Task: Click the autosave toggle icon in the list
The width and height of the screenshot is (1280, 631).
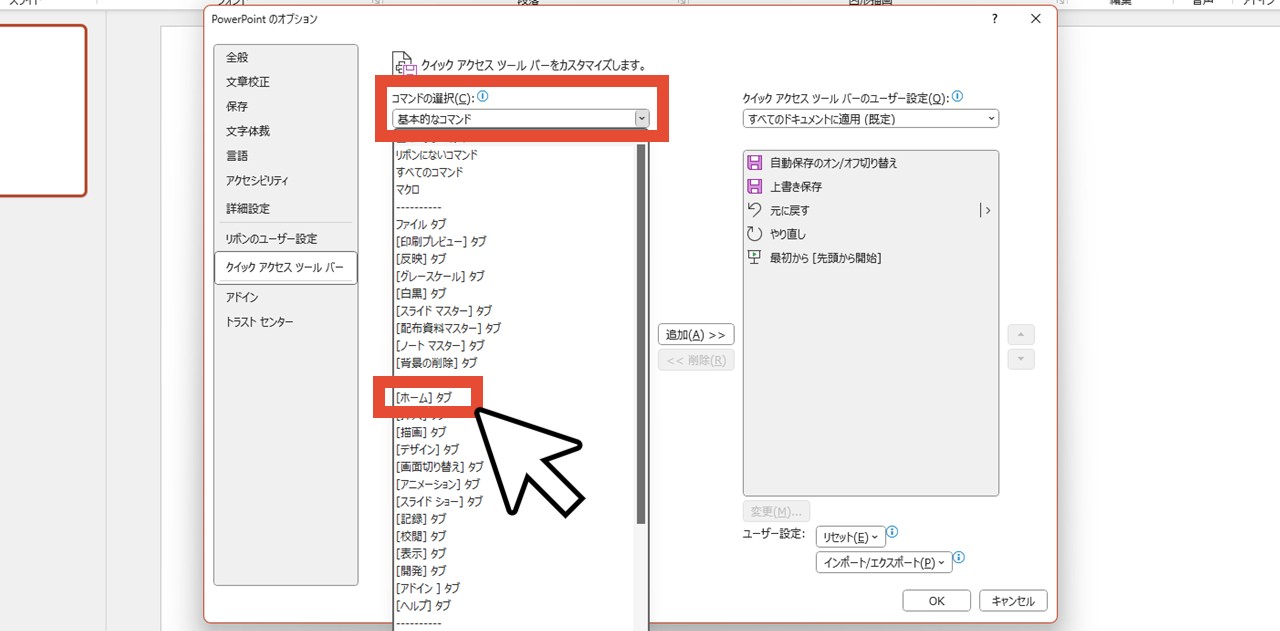Action: (x=755, y=162)
